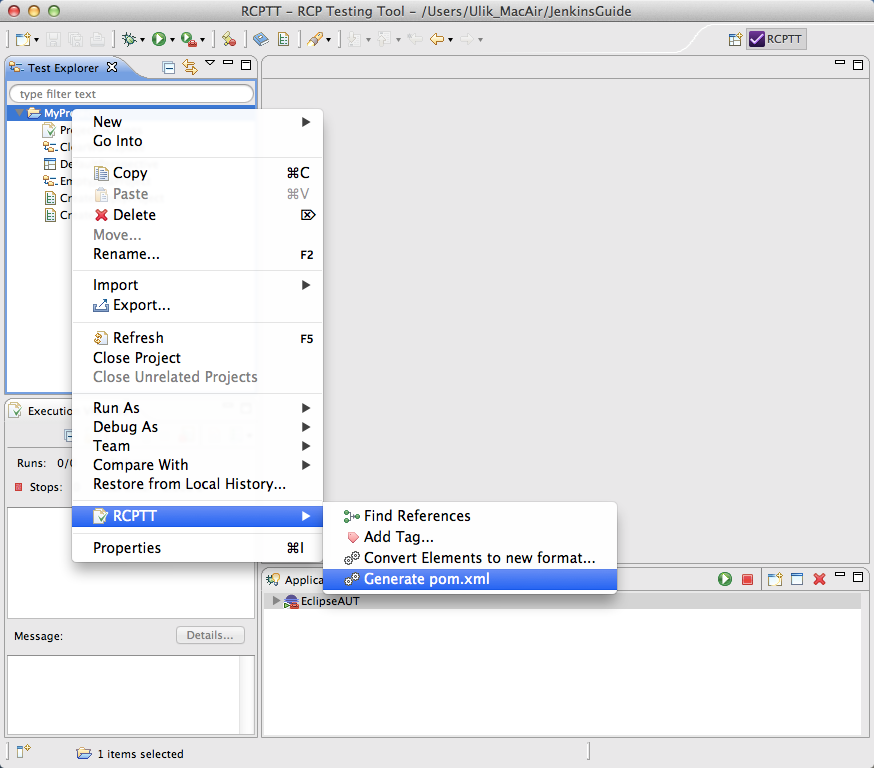Select the highlighted RCPTT menu entry

tap(197, 516)
